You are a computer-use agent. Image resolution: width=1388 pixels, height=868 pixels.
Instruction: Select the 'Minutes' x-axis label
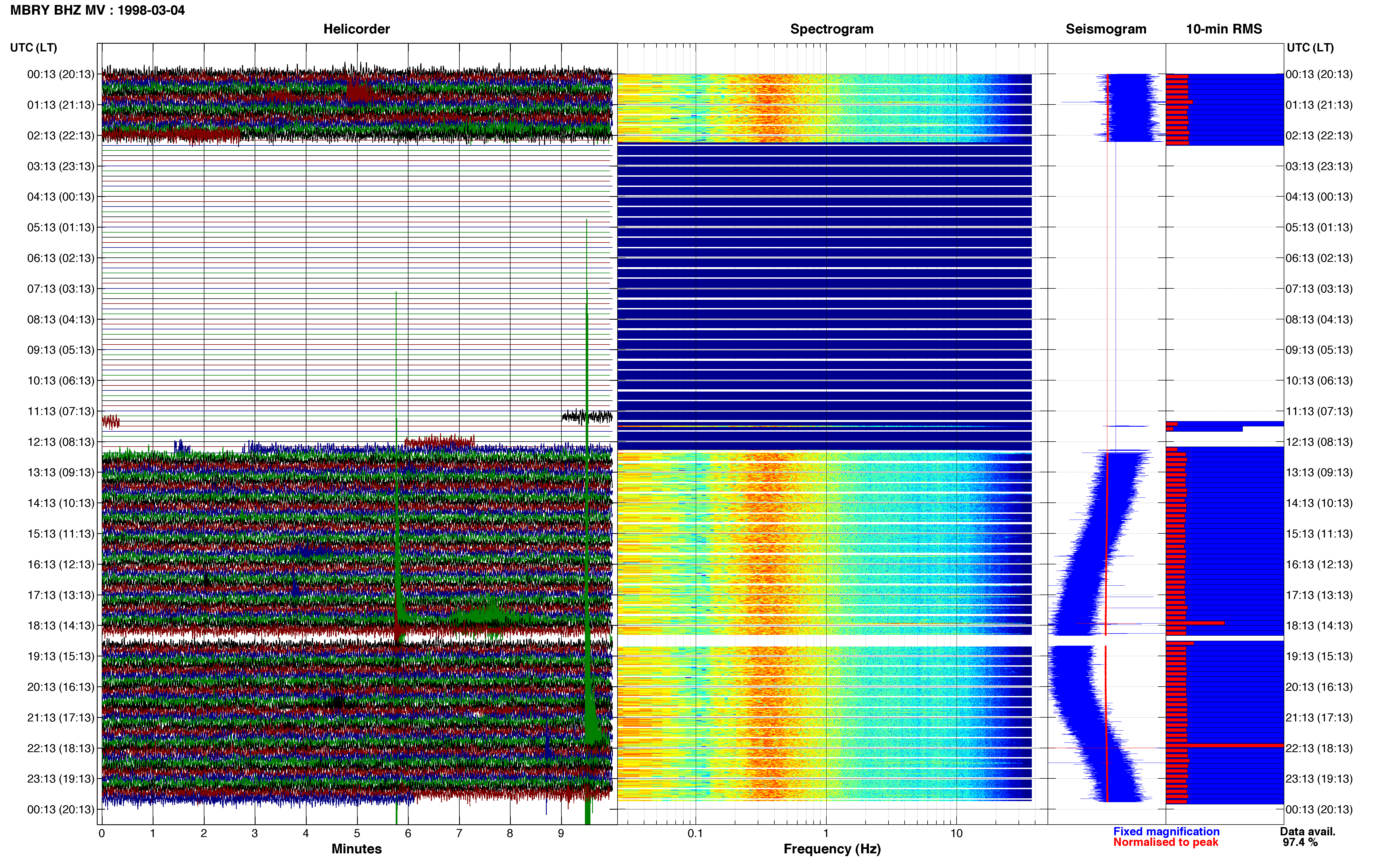(356, 848)
